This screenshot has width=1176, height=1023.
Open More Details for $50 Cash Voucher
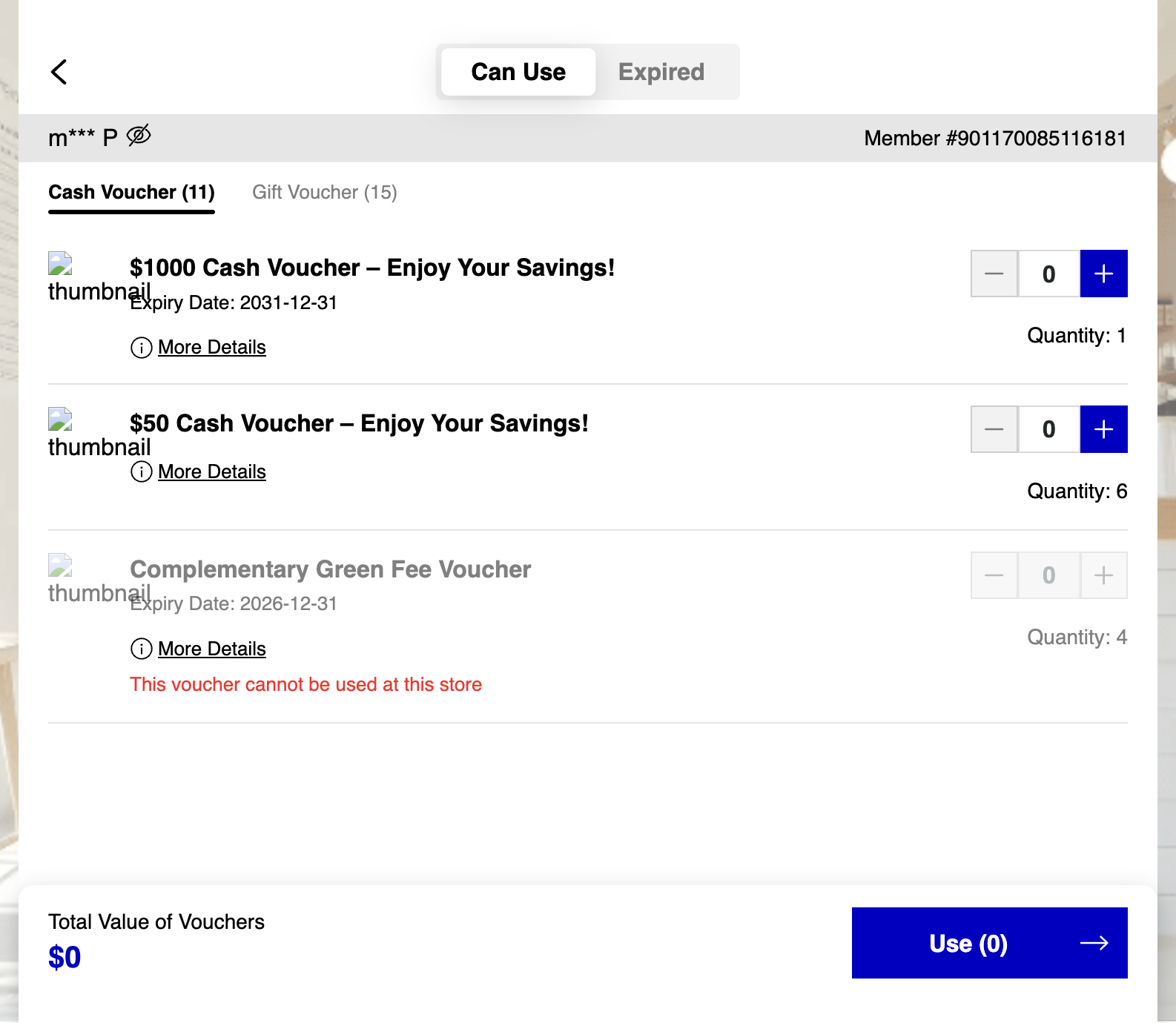point(212,471)
